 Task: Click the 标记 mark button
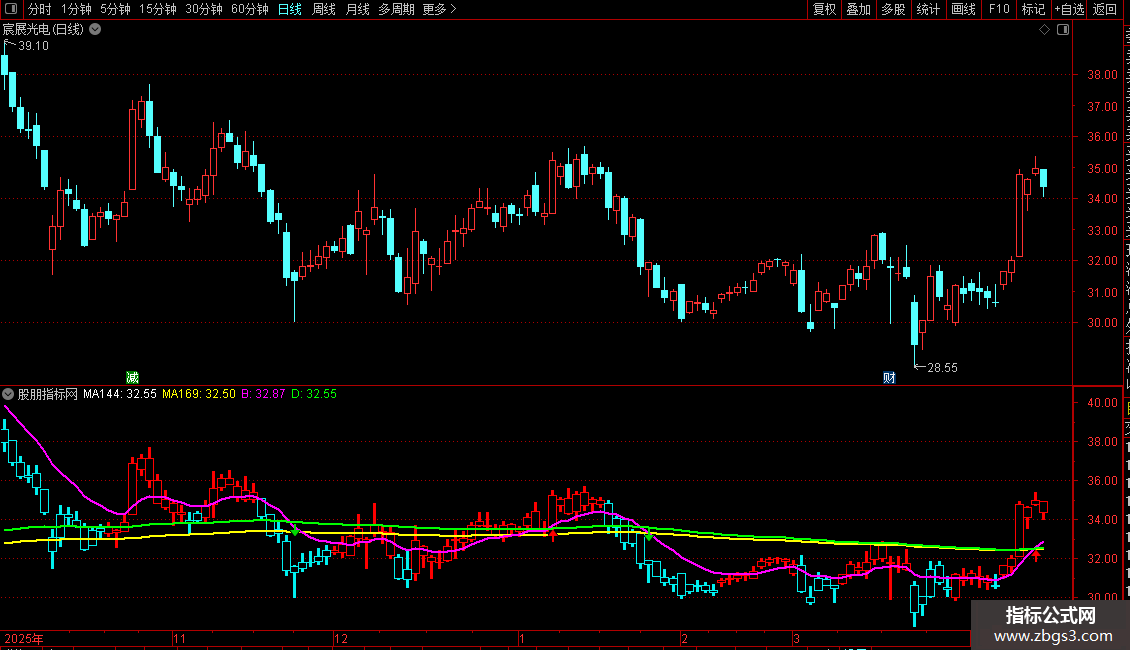(x=1033, y=9)
